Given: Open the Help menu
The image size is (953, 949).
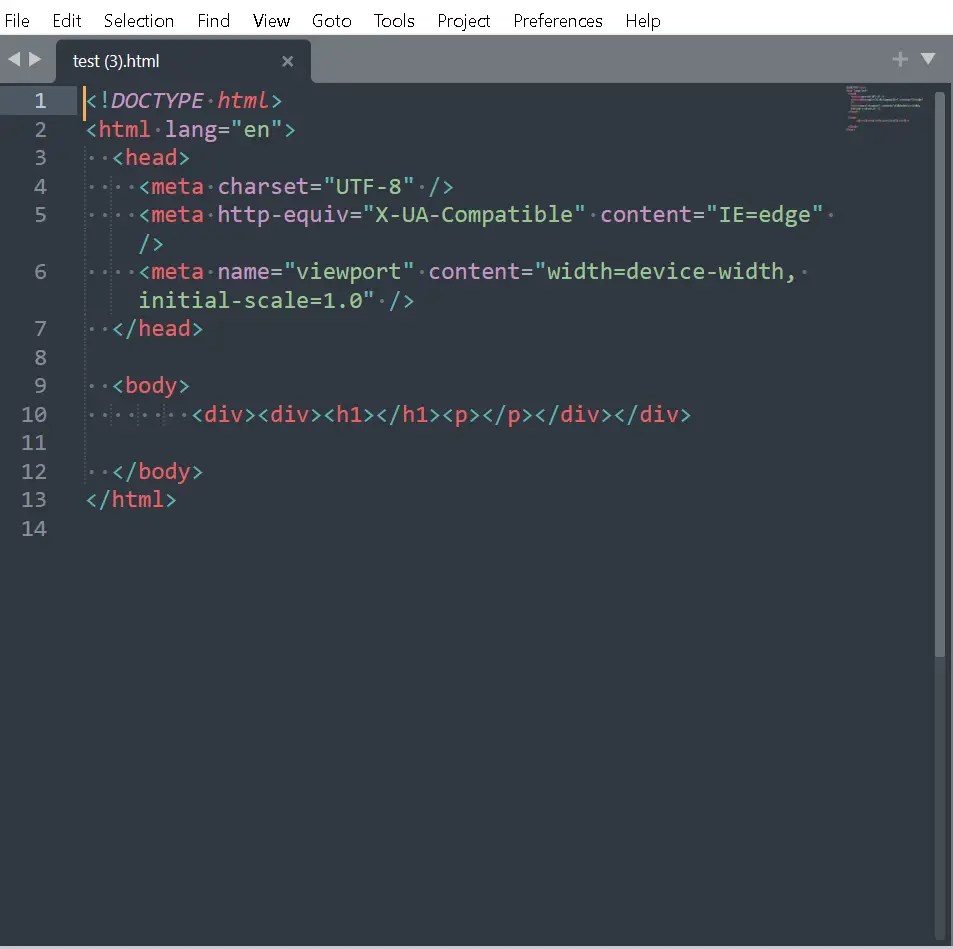Looking at the screenshot, I should click(643, 20).
